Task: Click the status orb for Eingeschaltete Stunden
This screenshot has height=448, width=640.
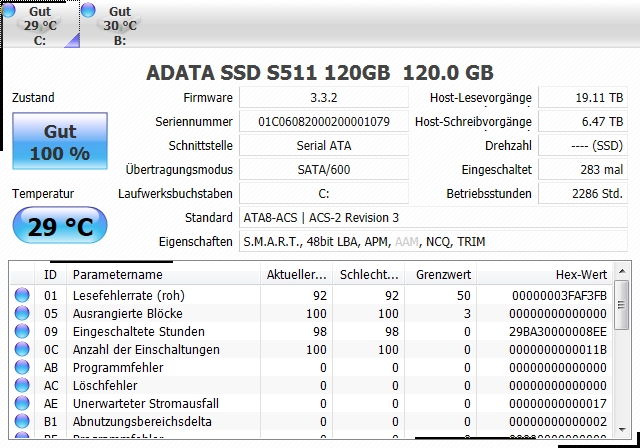Action: [22, 331]
